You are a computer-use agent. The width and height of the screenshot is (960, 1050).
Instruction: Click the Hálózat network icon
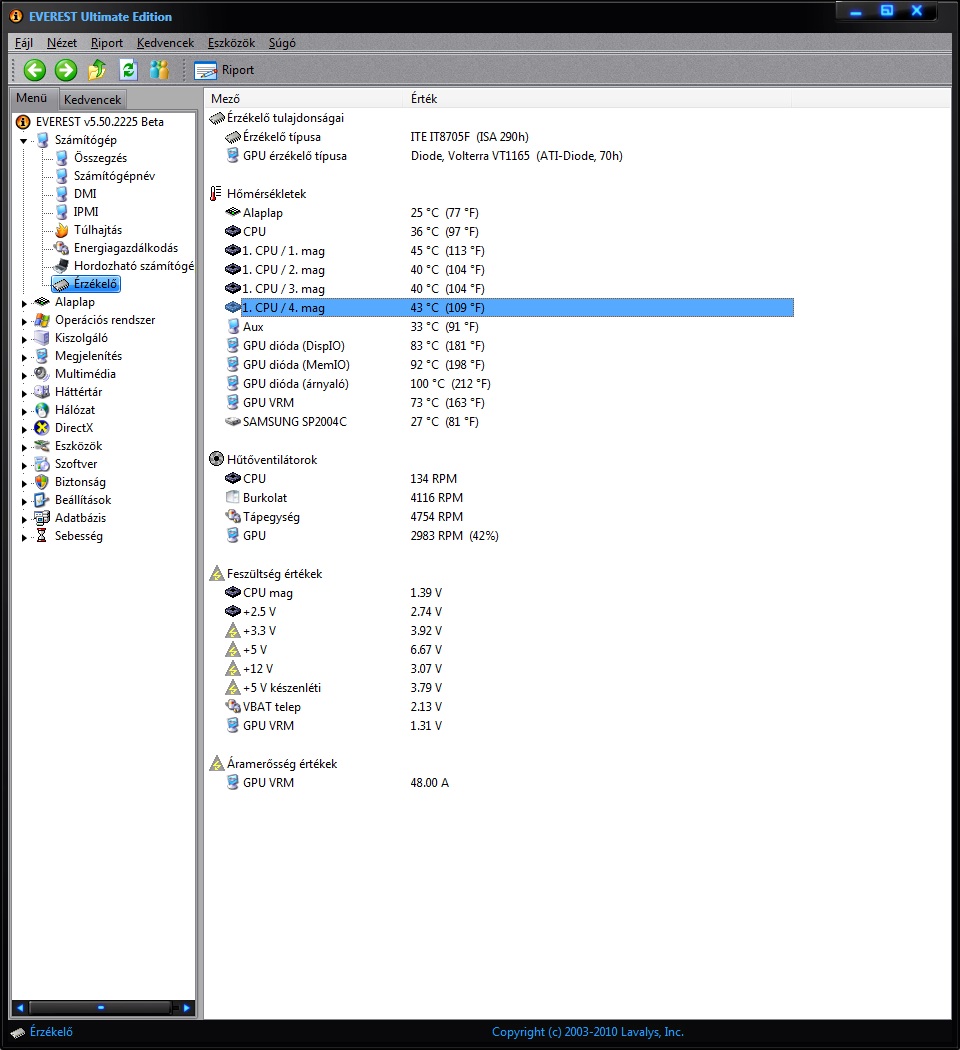42,410
